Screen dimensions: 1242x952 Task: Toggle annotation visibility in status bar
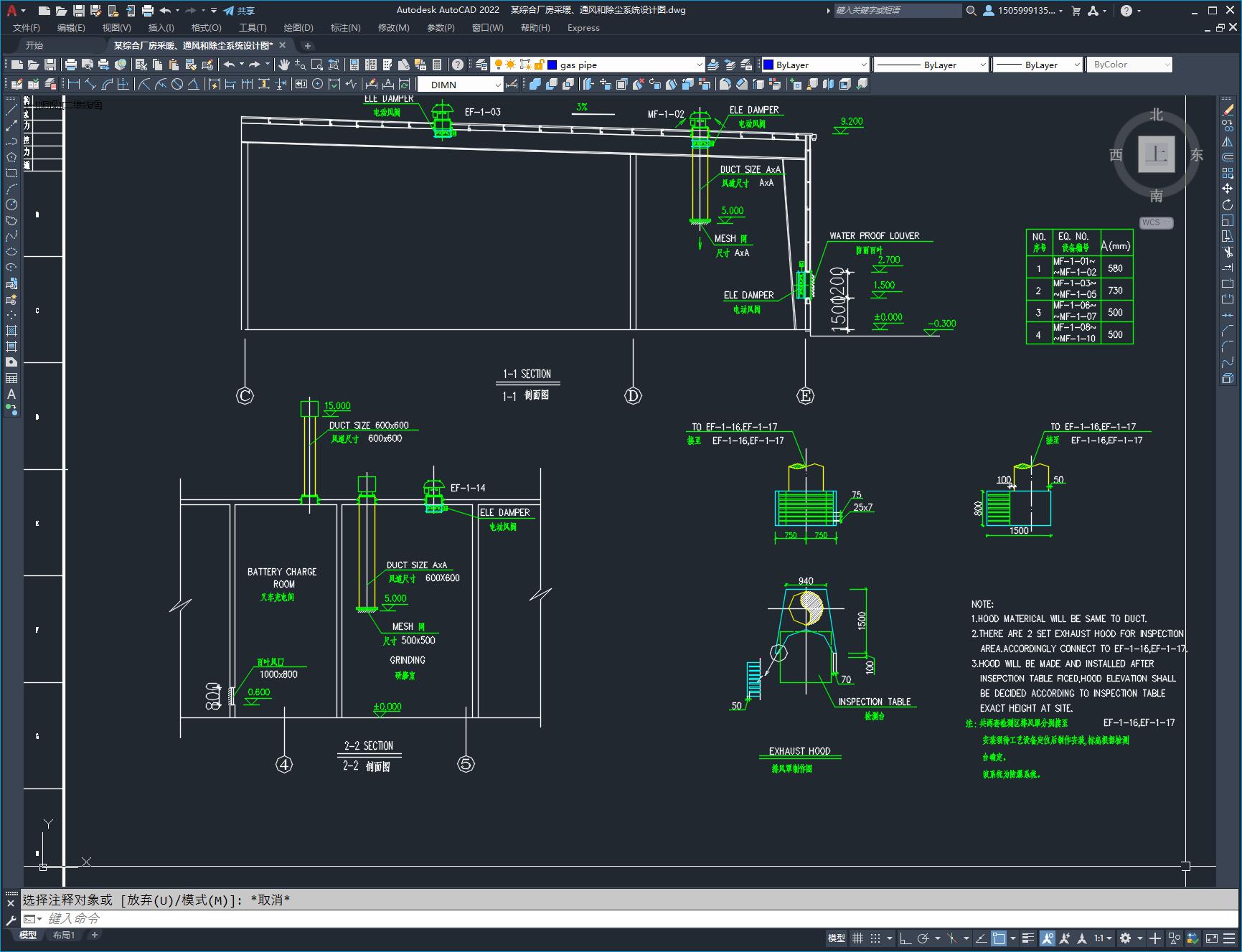click(x=1047, y=938)
